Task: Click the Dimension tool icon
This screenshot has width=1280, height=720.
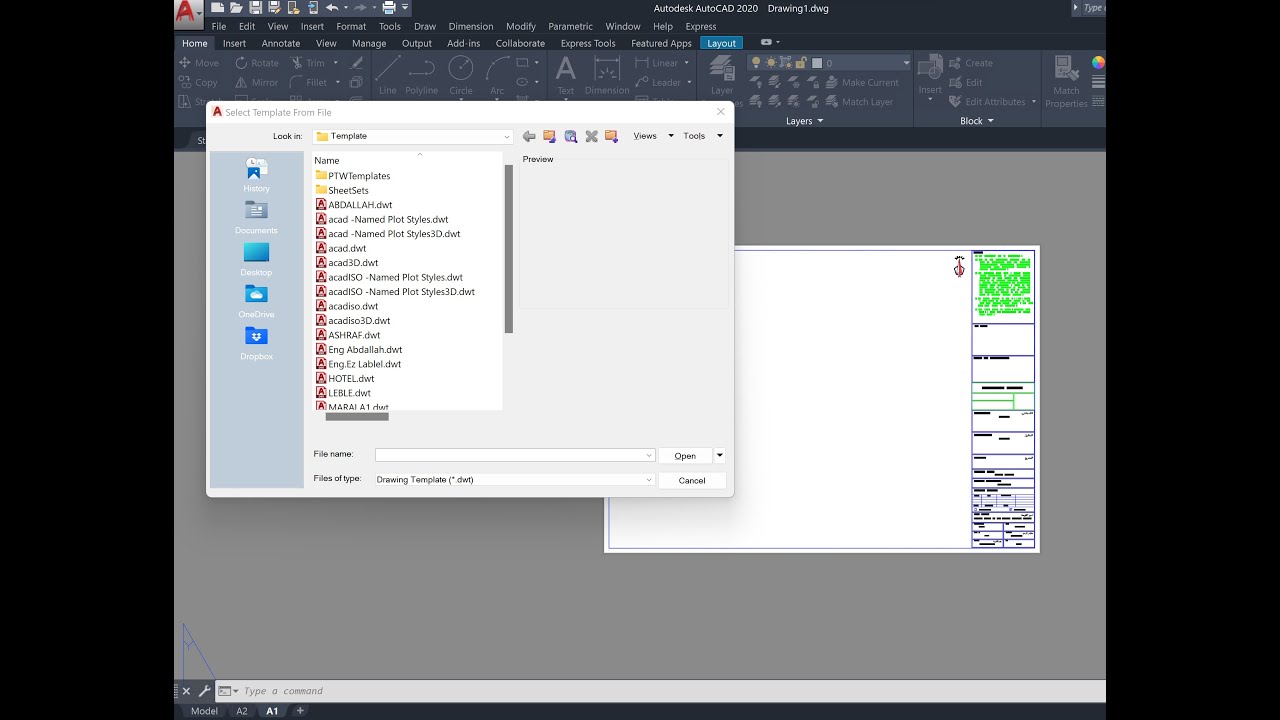Action: (607, 76)
